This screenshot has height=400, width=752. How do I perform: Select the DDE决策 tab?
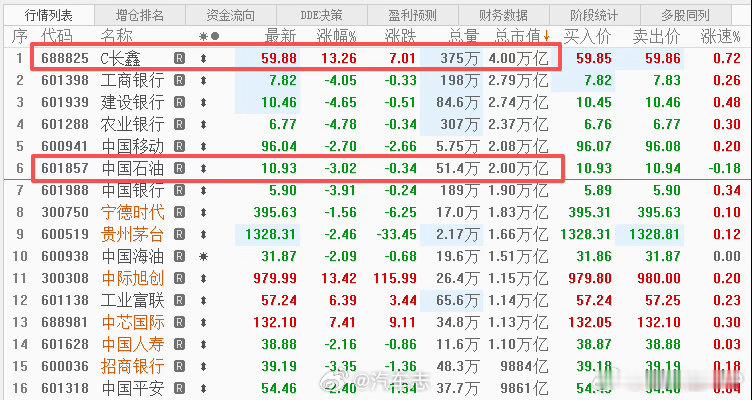point(321,15)
